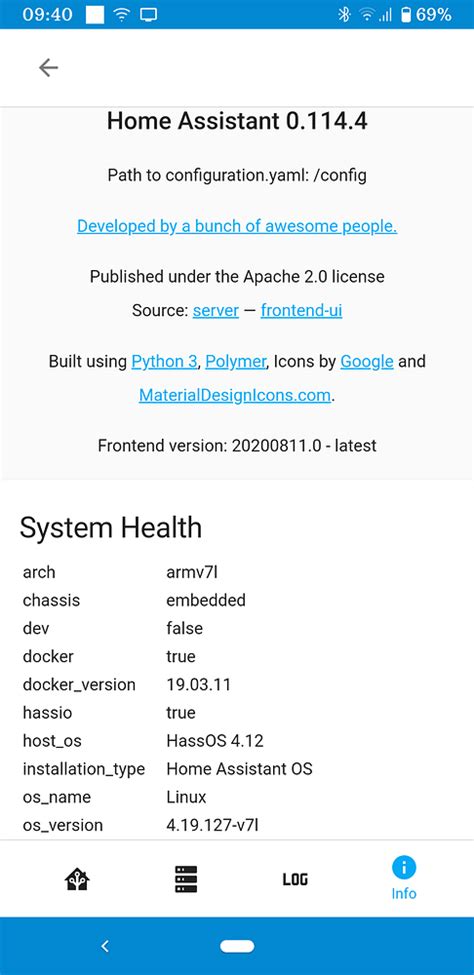Tap the back arrow at top
The height and width of the screenshot is (975, 474).
48,67
